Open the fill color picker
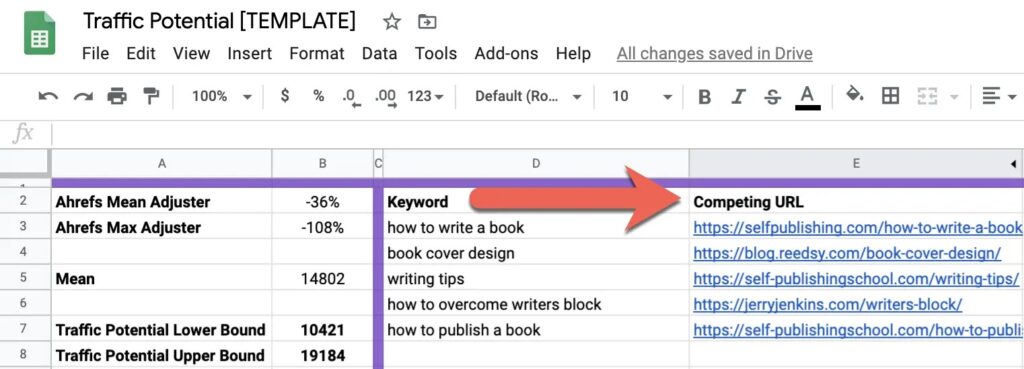The width and height of the screenshot is (1024, 369). (855, 96)
